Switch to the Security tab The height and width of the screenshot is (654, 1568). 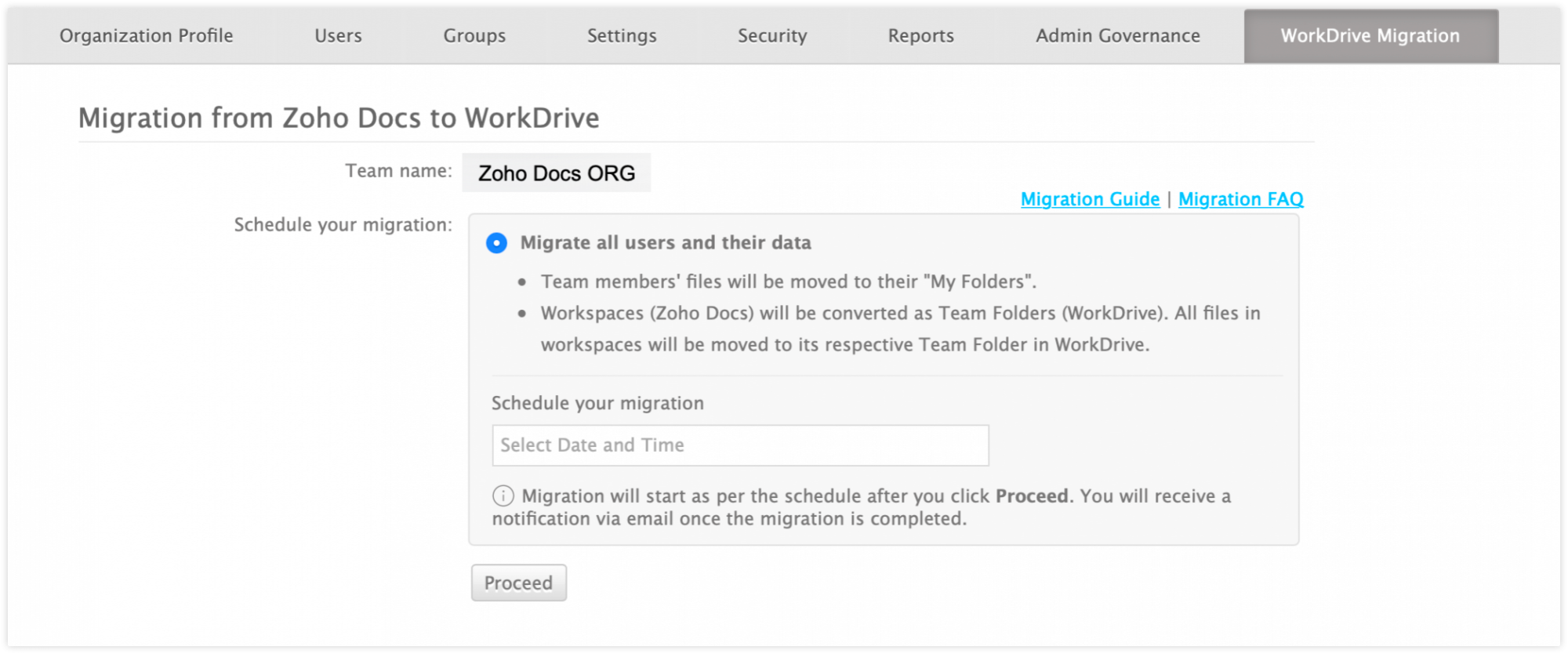[x=772, y=35]
